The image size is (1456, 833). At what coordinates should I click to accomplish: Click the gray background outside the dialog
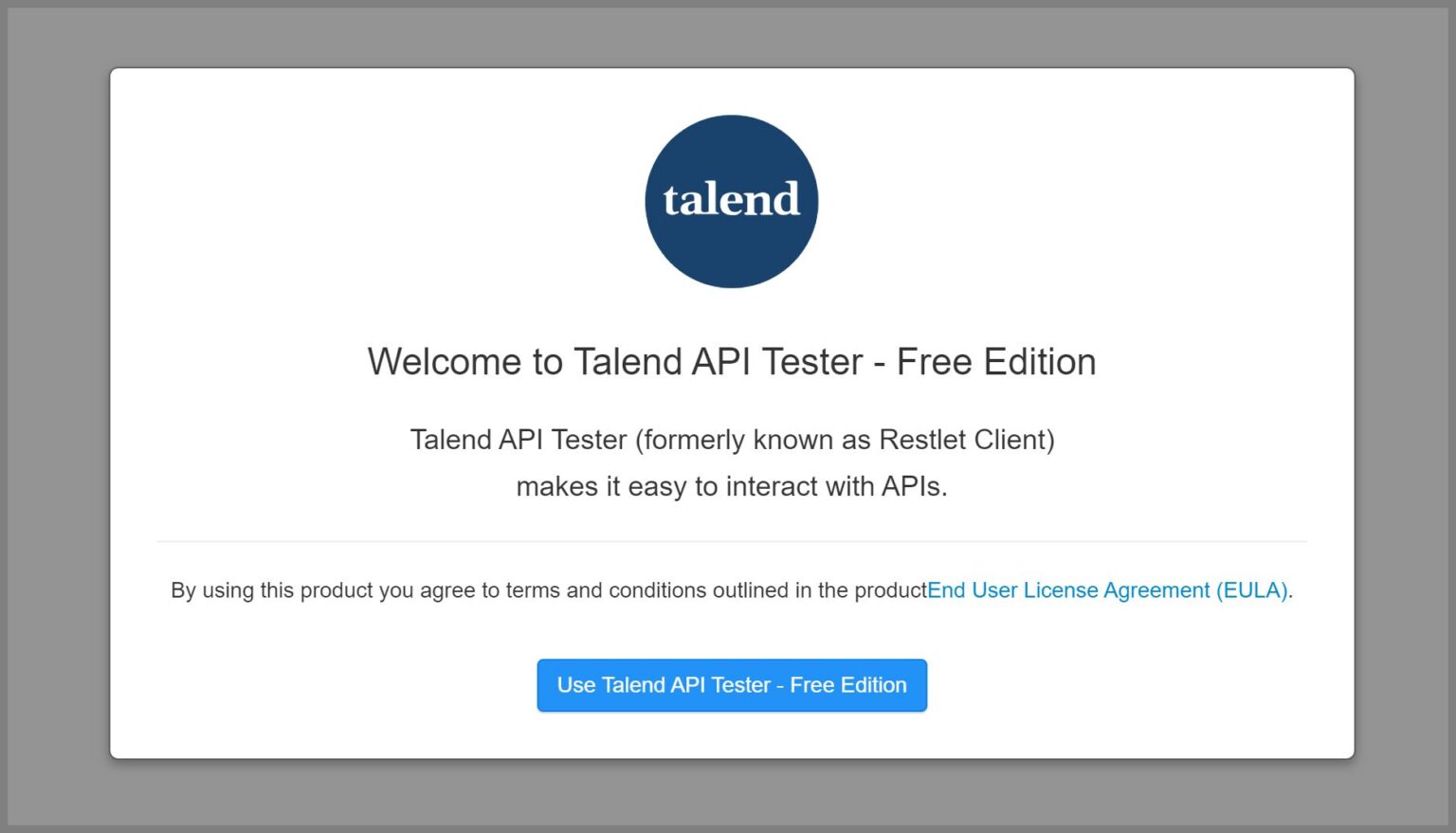(x=57, y=417)
